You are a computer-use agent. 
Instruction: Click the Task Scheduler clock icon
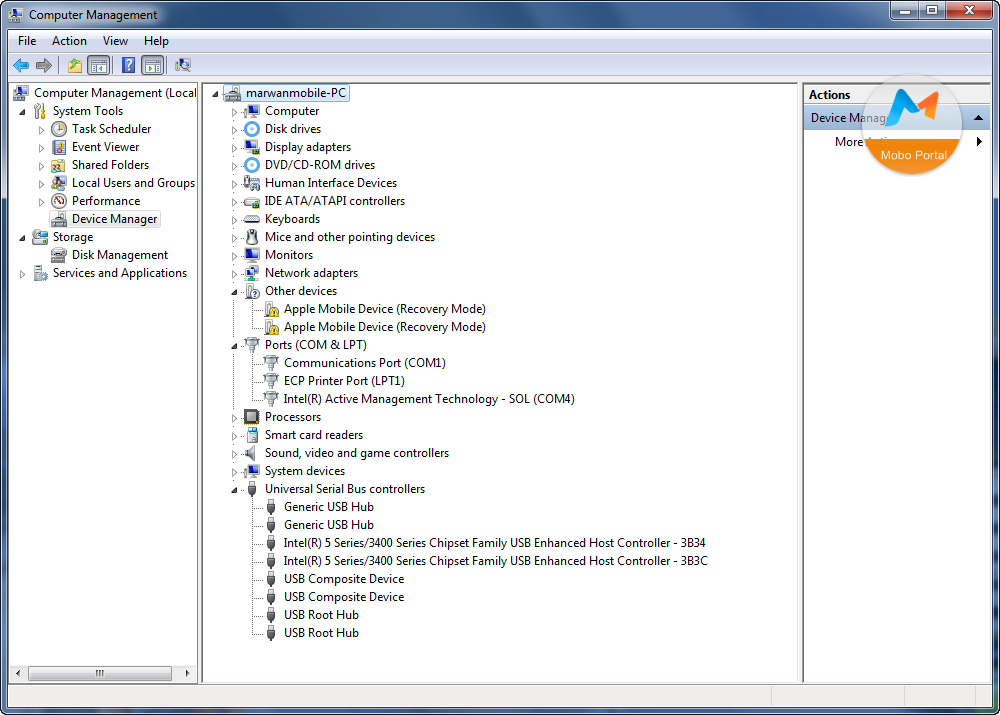59,129
